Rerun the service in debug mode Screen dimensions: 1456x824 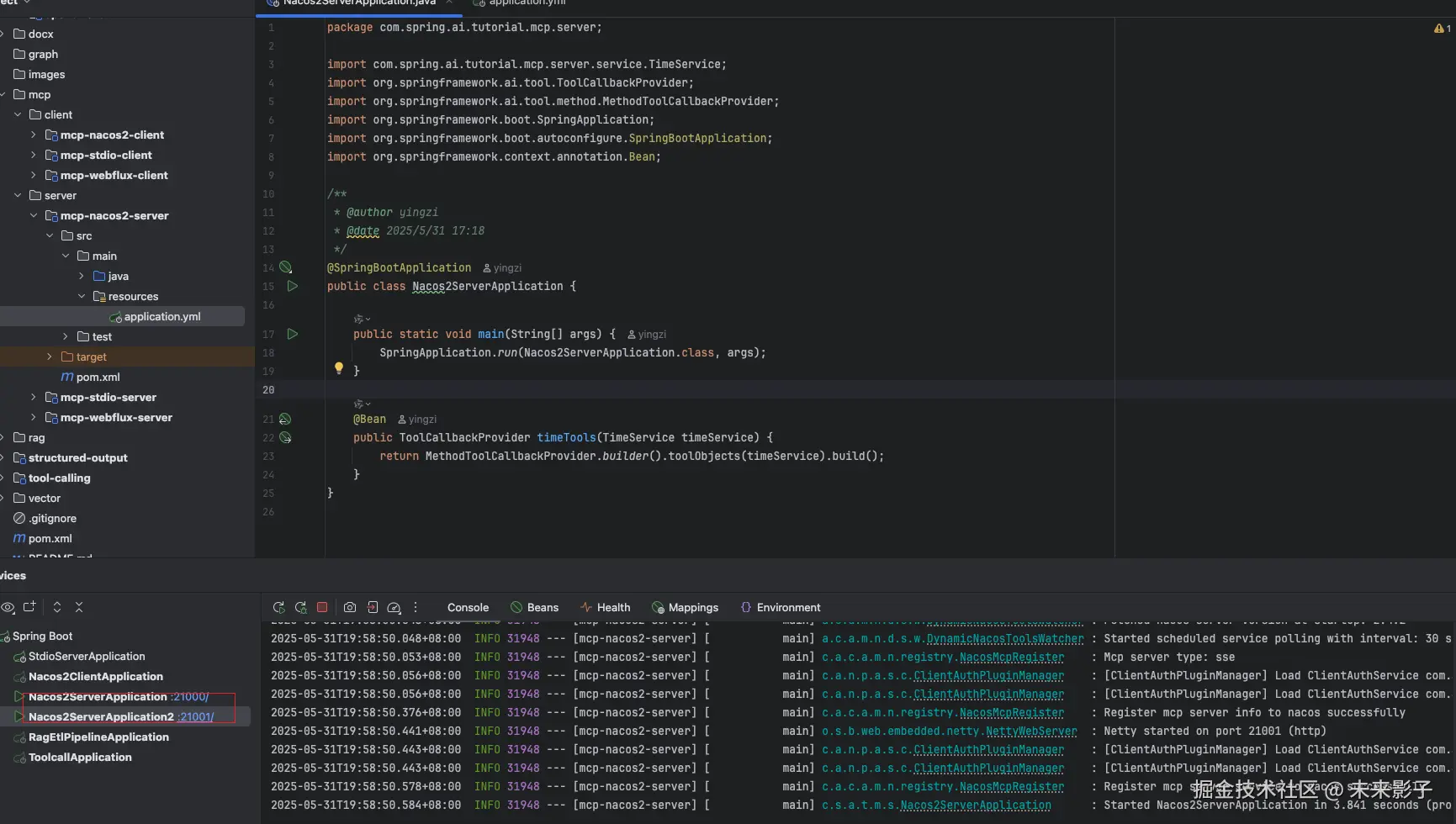(300, 607)
